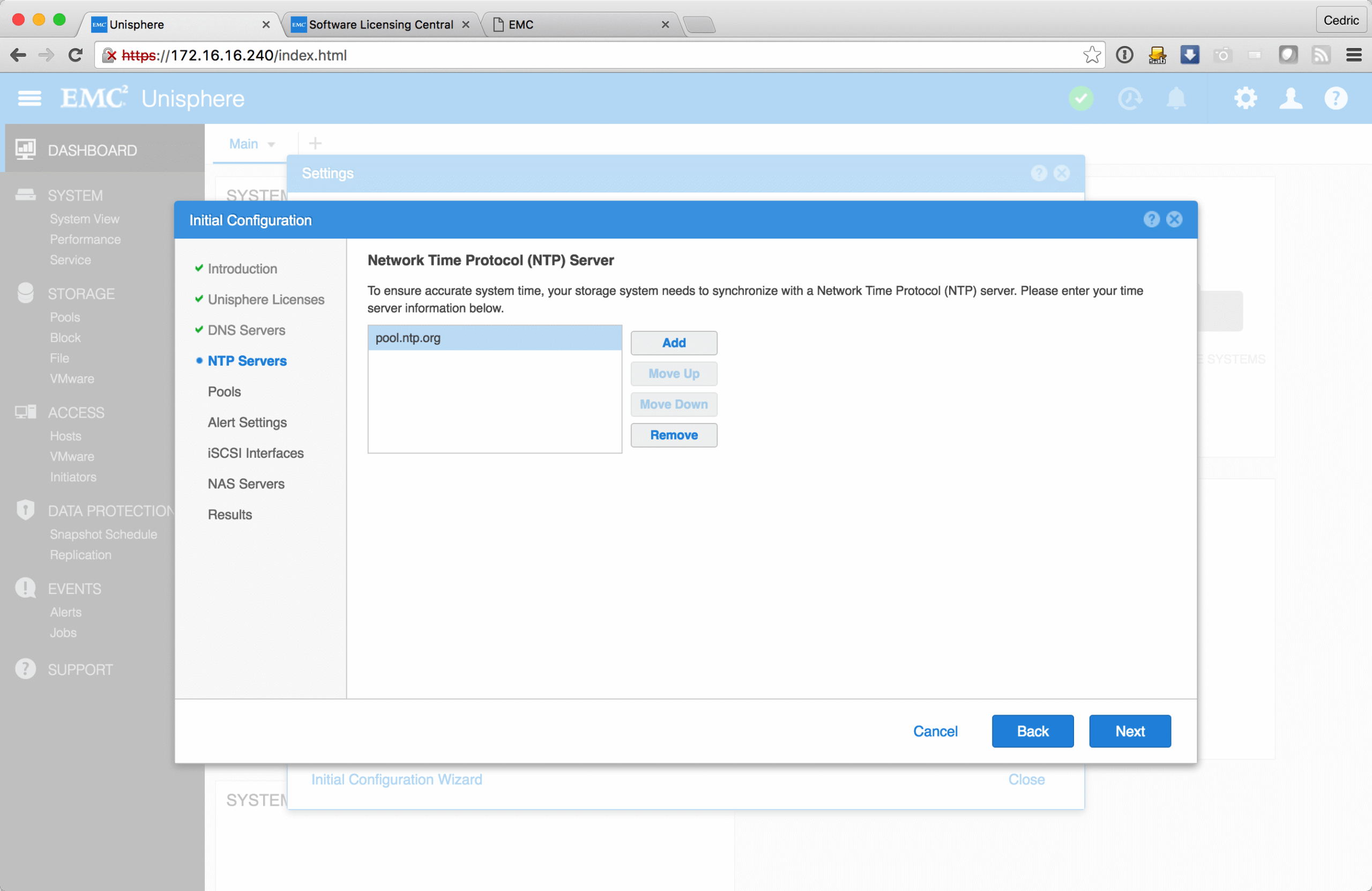Click the green system health status icon

(x=1081, y=99)
